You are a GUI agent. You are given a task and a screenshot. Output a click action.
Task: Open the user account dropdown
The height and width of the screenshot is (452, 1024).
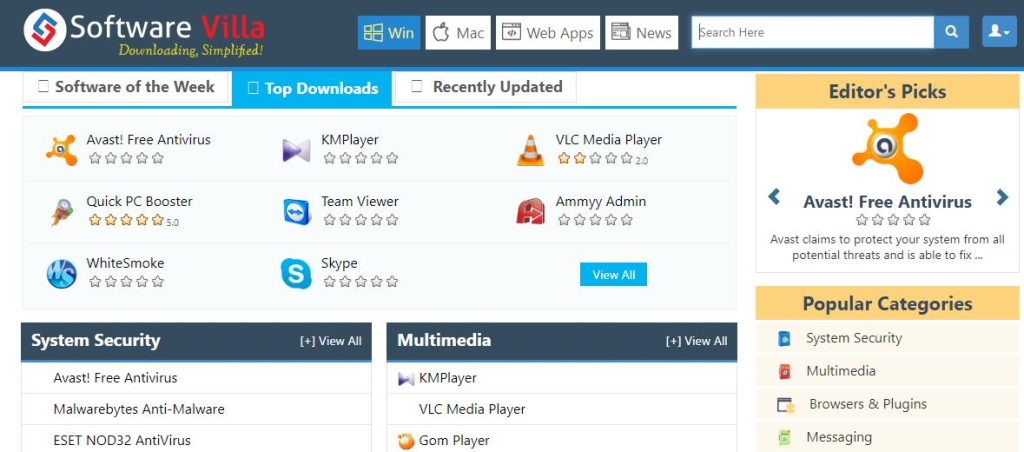[x=999, y=31]
